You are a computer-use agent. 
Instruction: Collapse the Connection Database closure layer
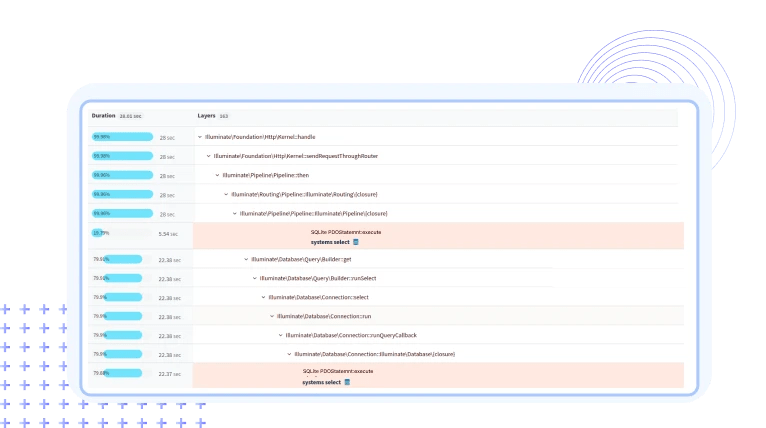tap(290, 354)
